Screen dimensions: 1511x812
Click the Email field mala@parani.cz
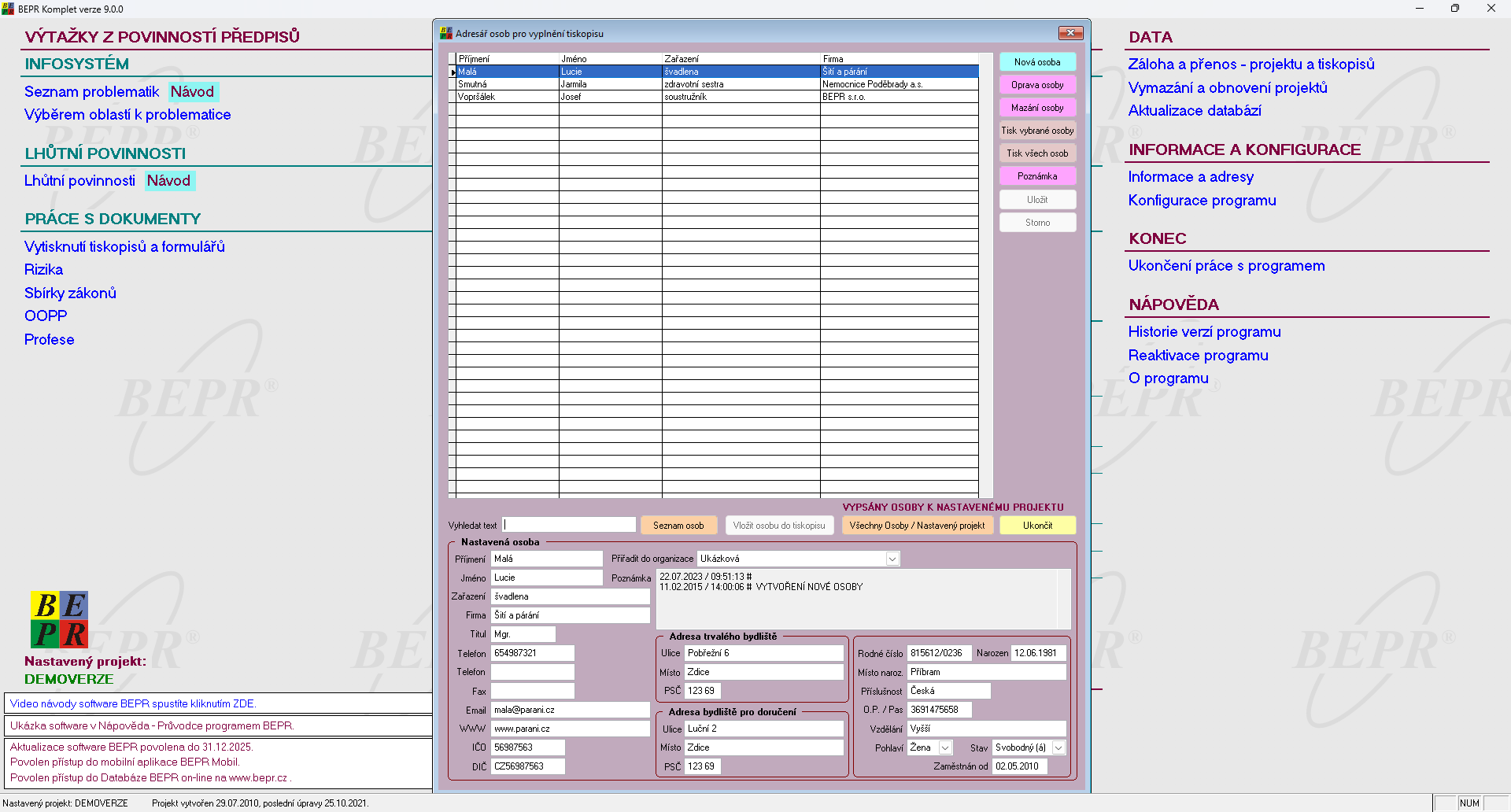coord(571,710)
